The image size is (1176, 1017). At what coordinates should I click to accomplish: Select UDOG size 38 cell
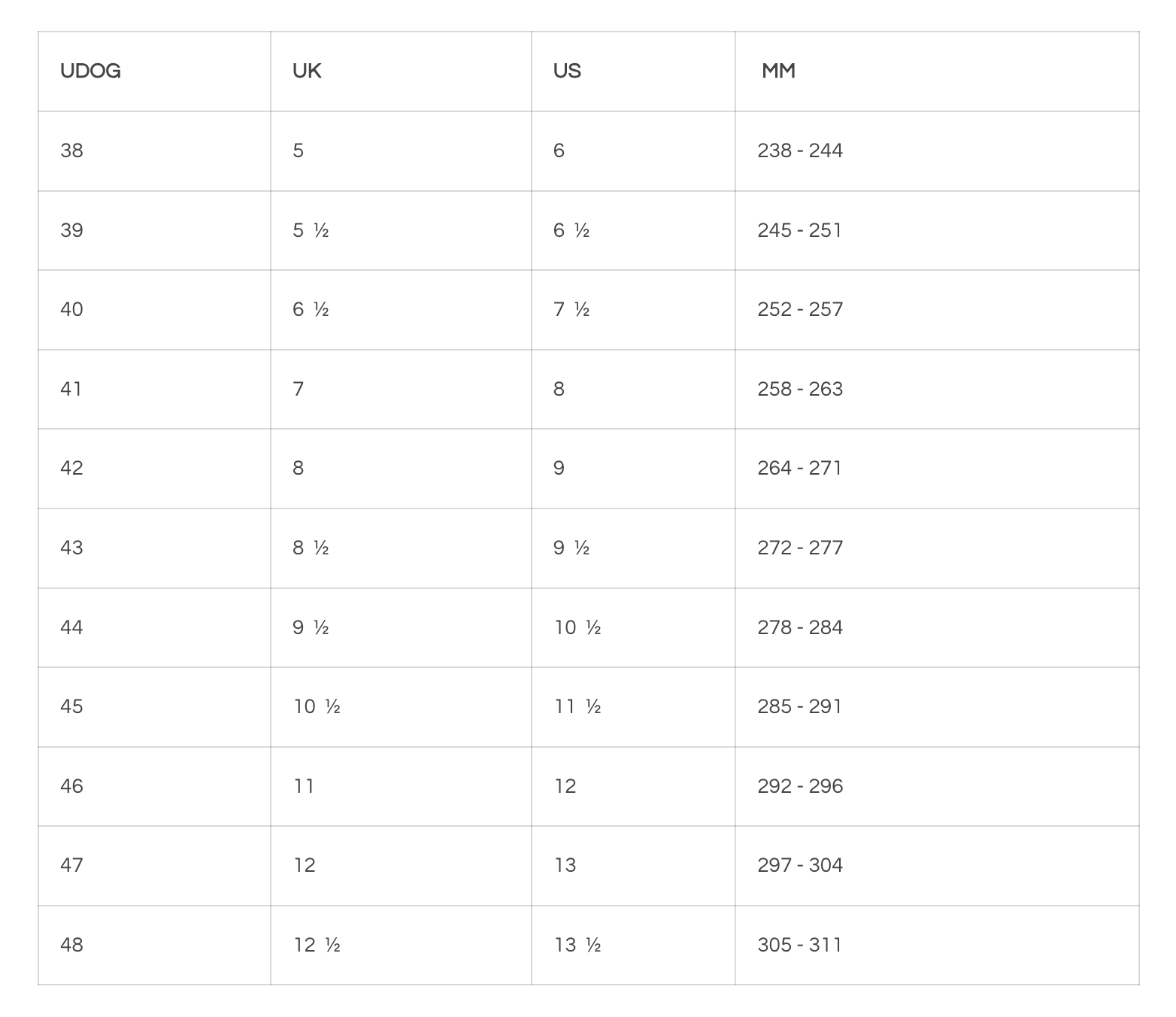[72, 150]
